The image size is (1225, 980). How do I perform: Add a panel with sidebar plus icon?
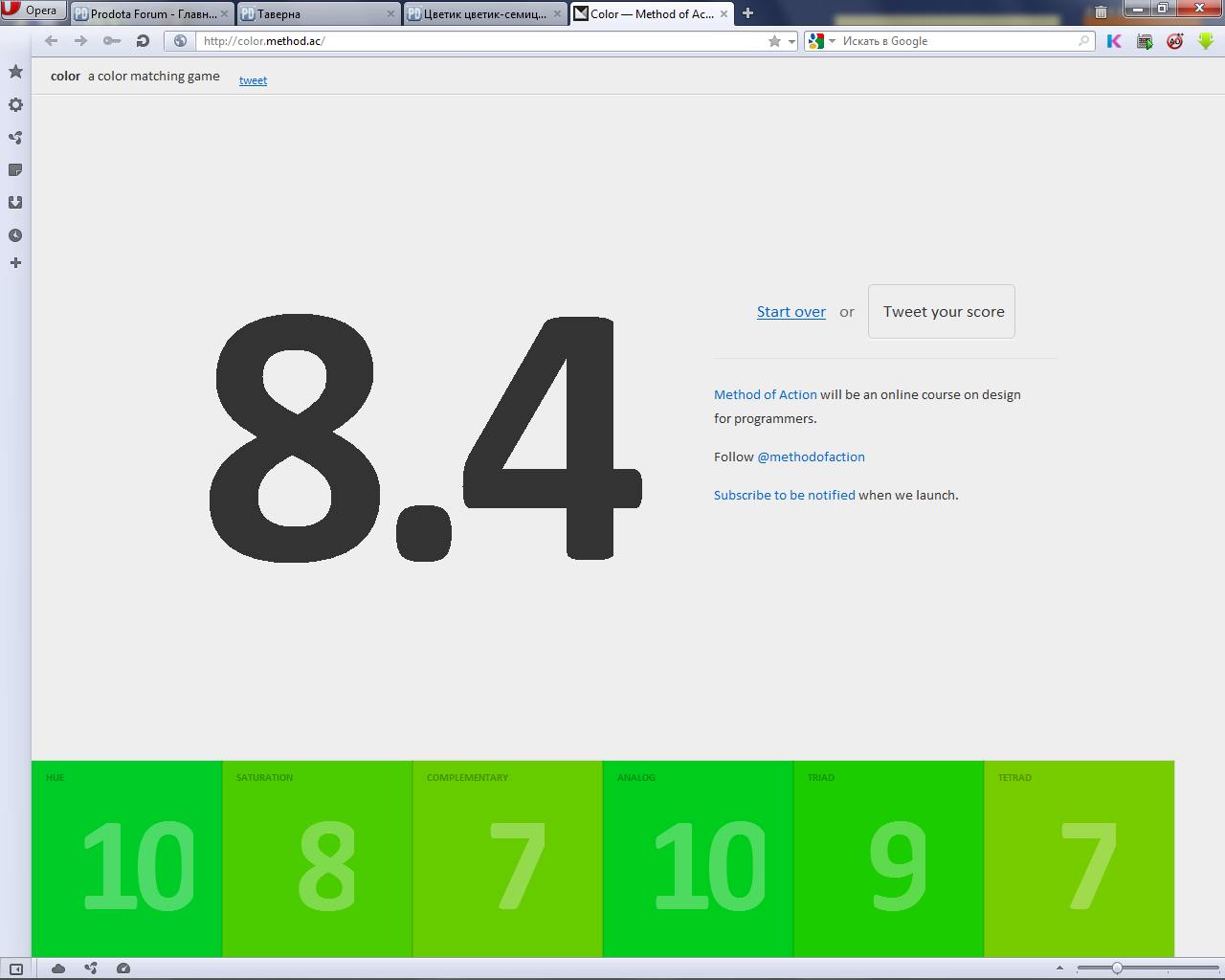(15, 262)
